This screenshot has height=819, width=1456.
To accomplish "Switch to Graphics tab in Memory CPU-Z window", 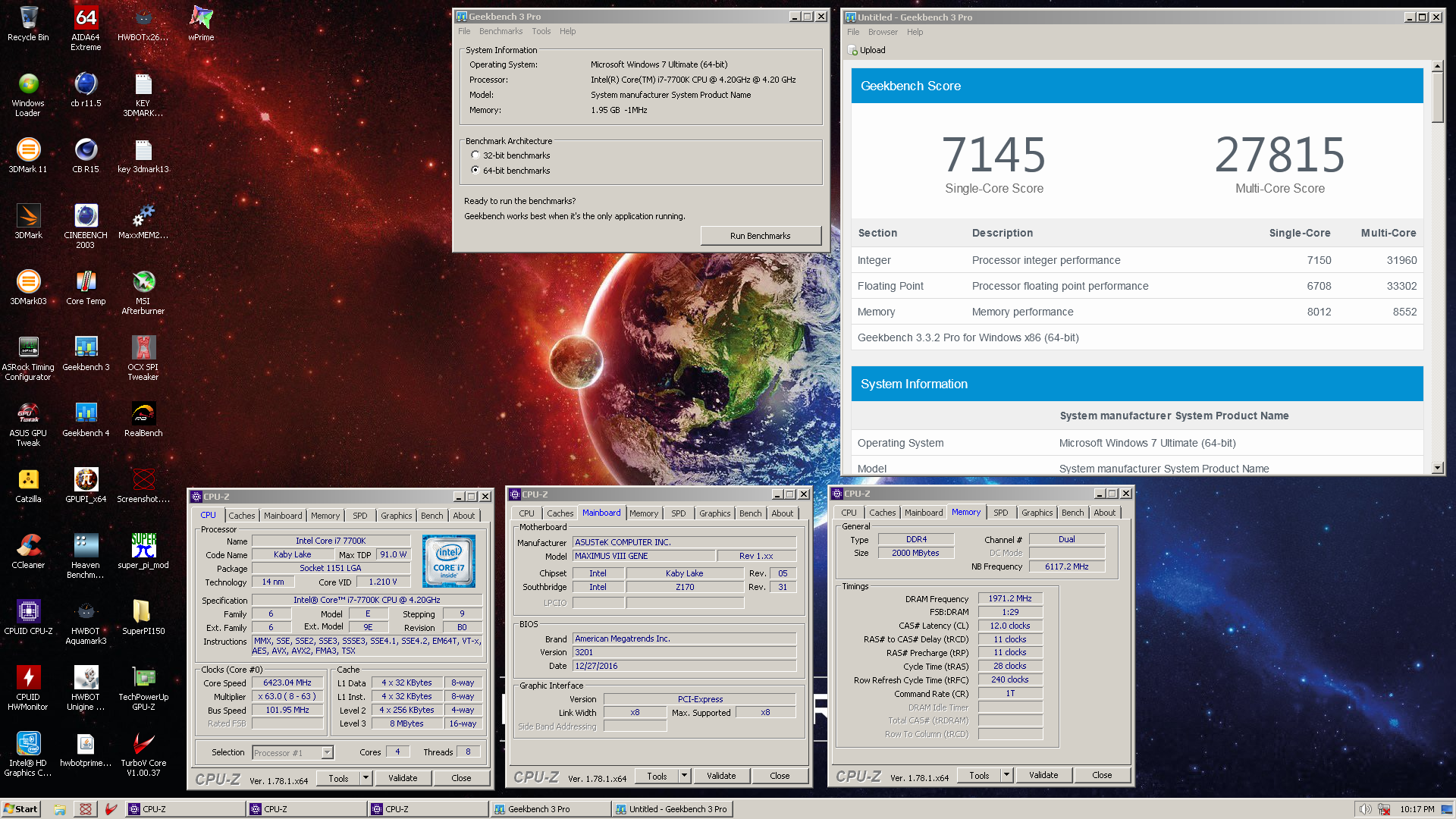I will pos(1037,513).
